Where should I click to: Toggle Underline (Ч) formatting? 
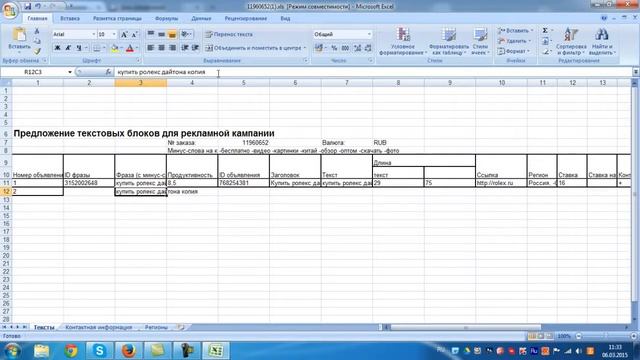point(79,48)
